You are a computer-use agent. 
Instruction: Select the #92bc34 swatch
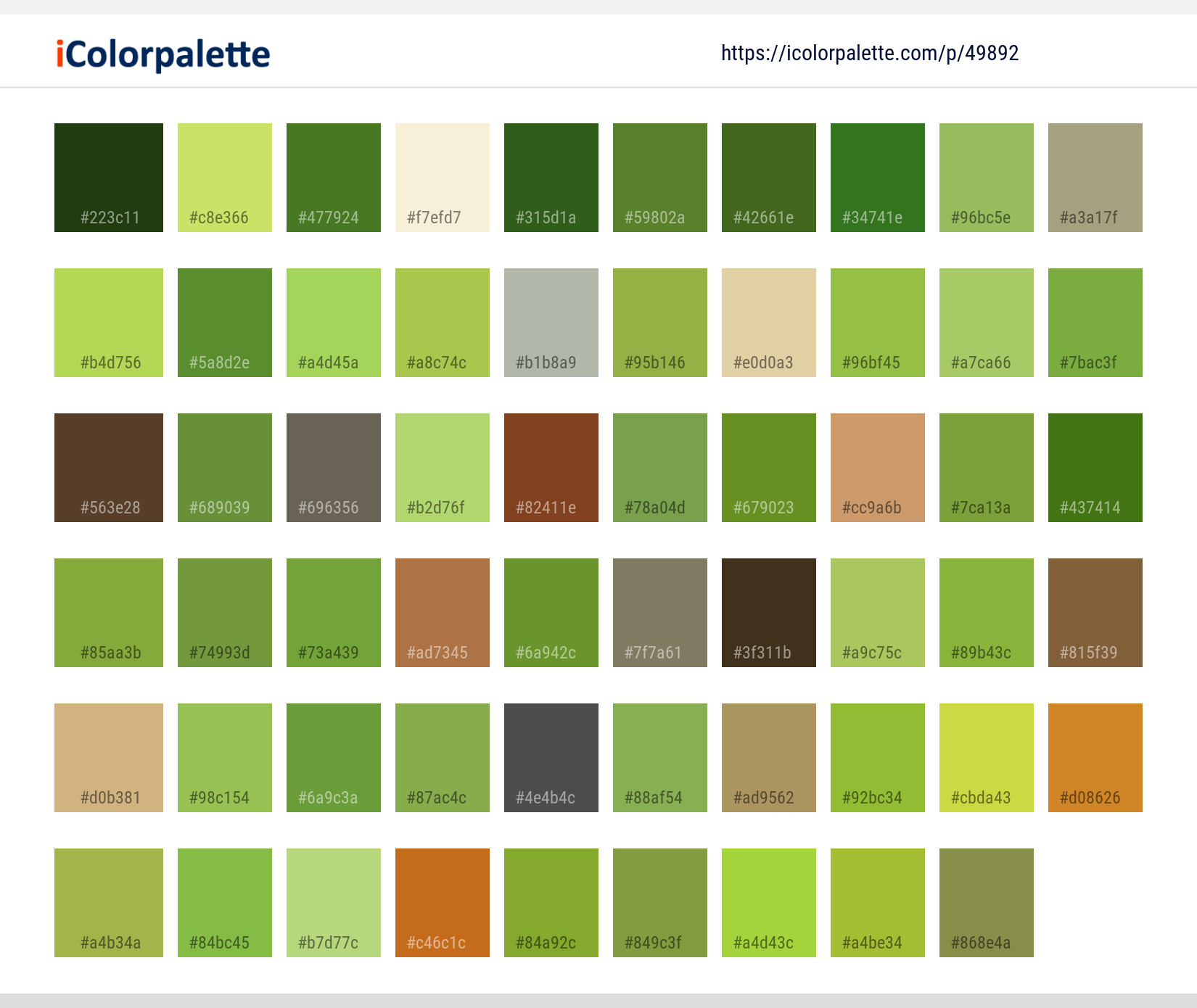pyautogui.click(x=878, y=758)
